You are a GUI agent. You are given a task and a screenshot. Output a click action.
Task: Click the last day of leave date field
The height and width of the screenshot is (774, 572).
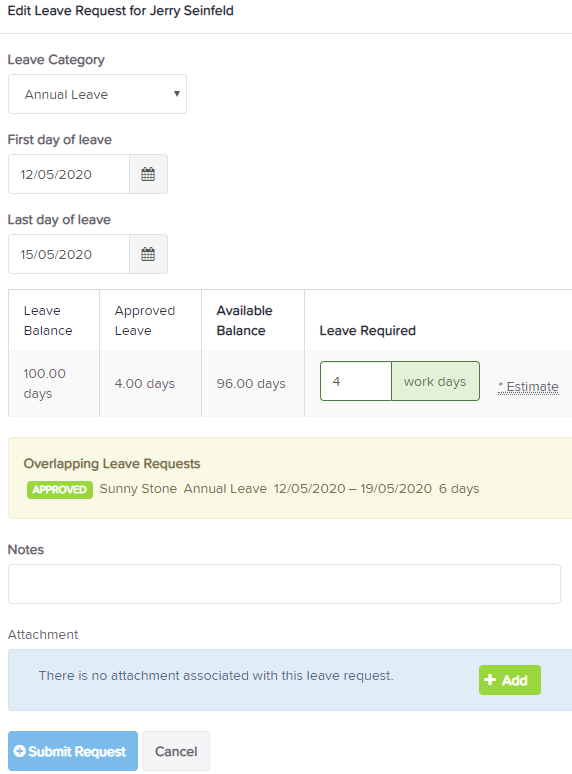click(x=69, y=254)
